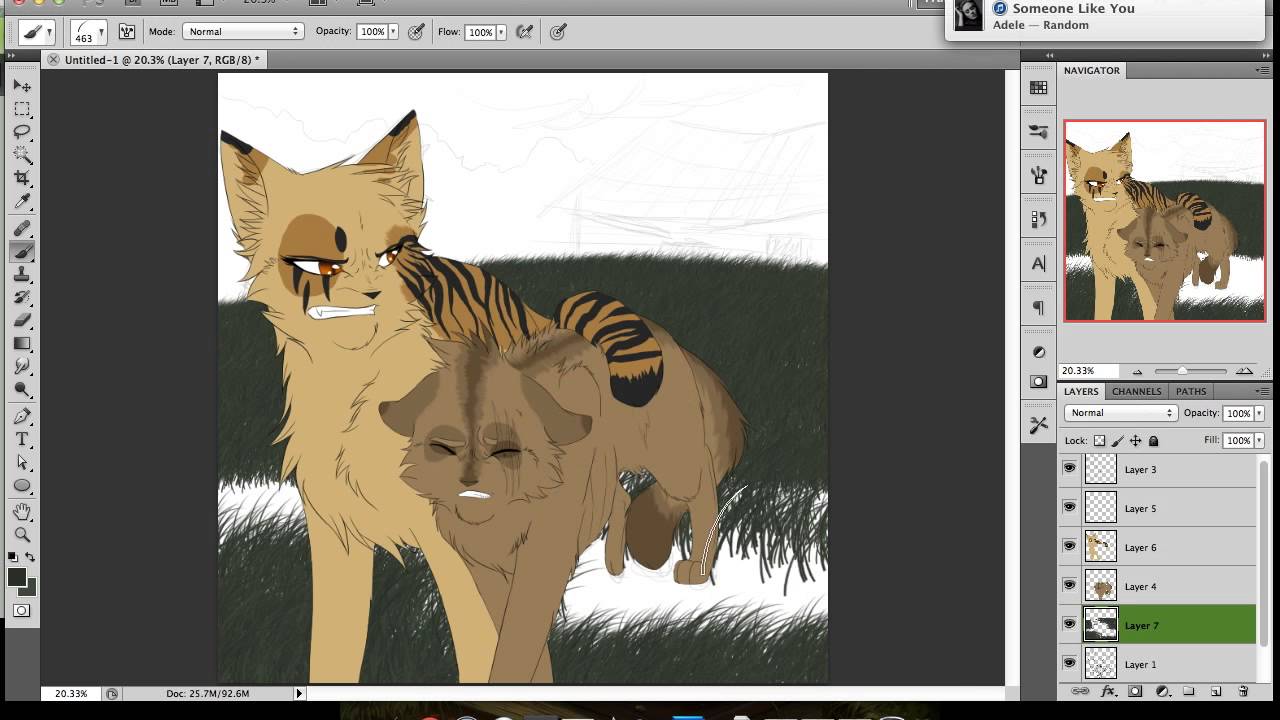This screenshot has width=1280, height=720.
Task: Open the brush Opacity slider arrow
Action: tap(392, 32)
